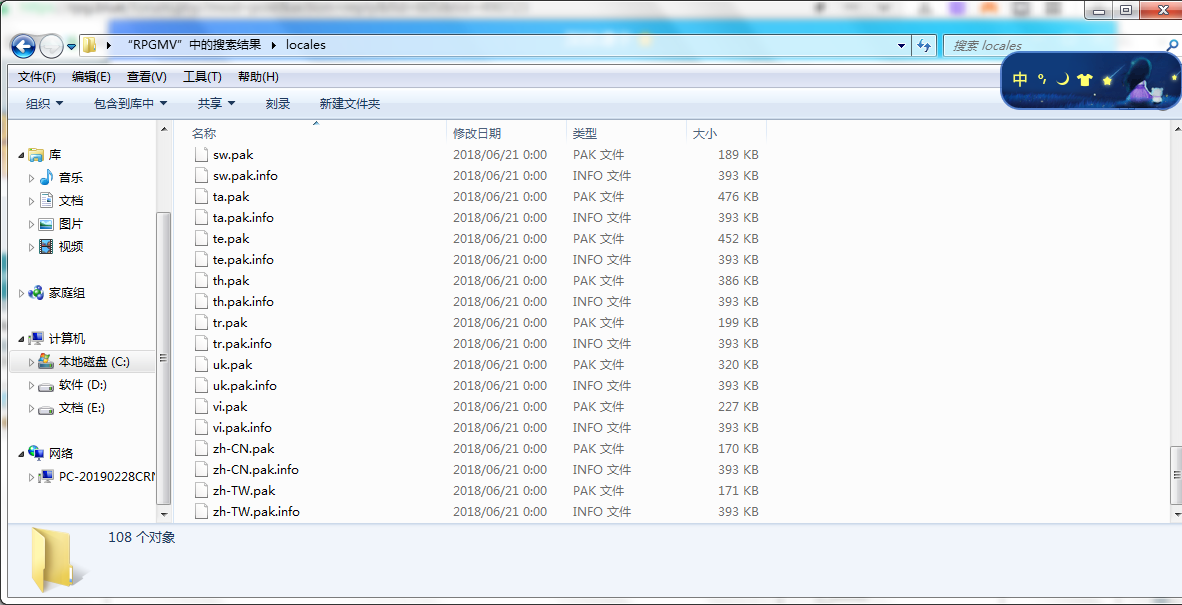The image size is (1182, 605).
Task: Click the Refresh button beside the address bar
Action: click(x=924, y=45)
